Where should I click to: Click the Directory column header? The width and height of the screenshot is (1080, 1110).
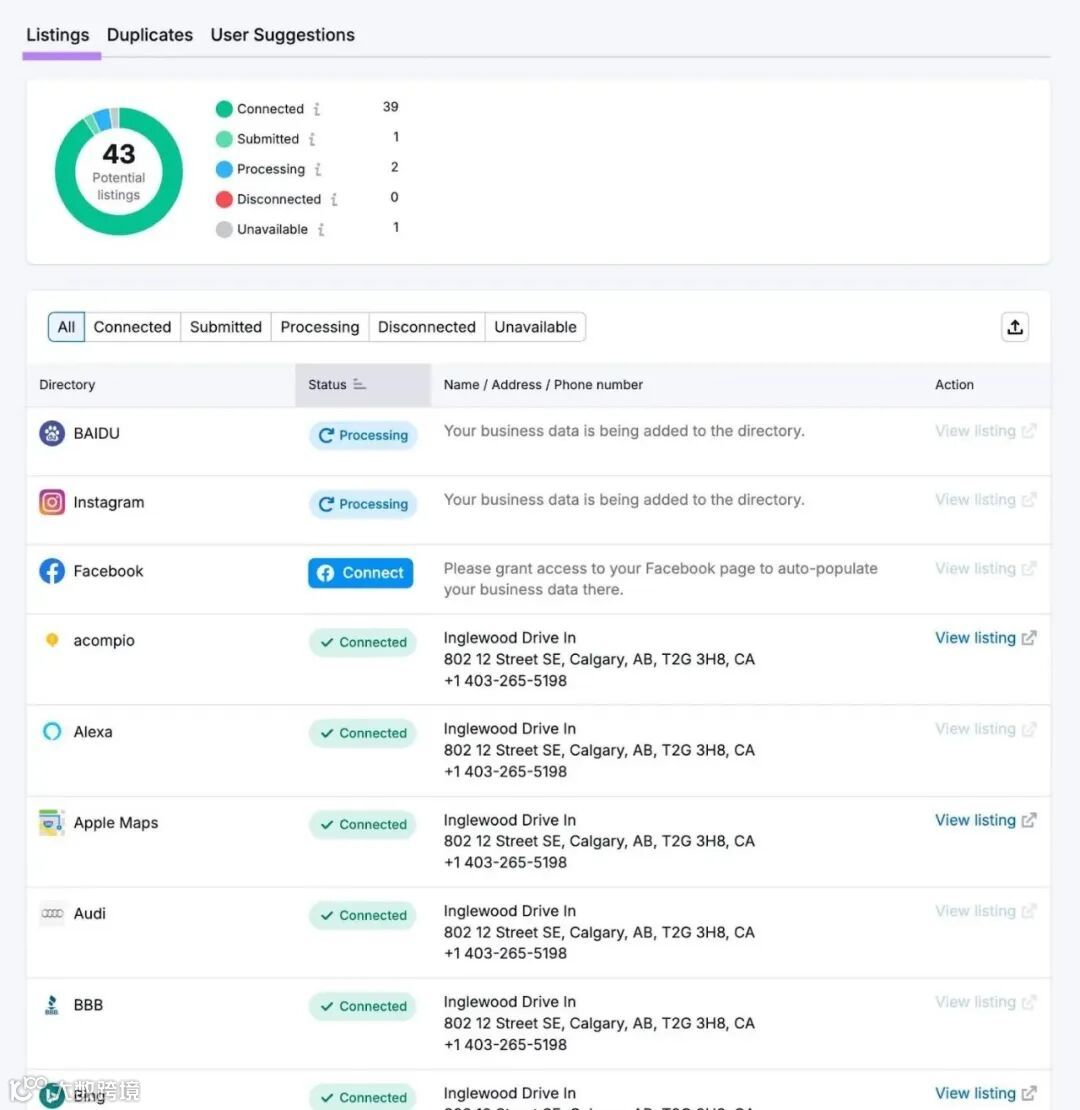pos(67,384)
